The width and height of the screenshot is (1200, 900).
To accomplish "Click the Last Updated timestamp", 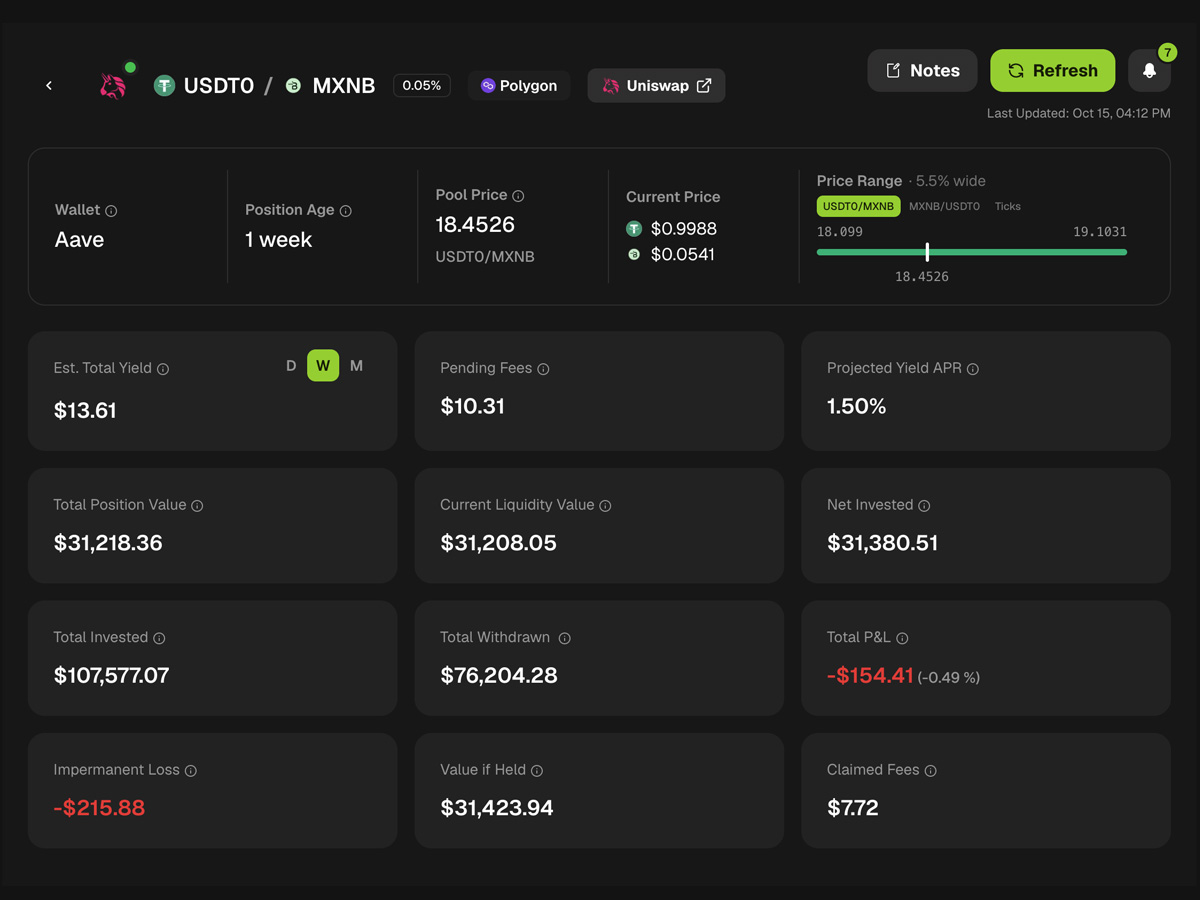I will (x=1078, y=114).
